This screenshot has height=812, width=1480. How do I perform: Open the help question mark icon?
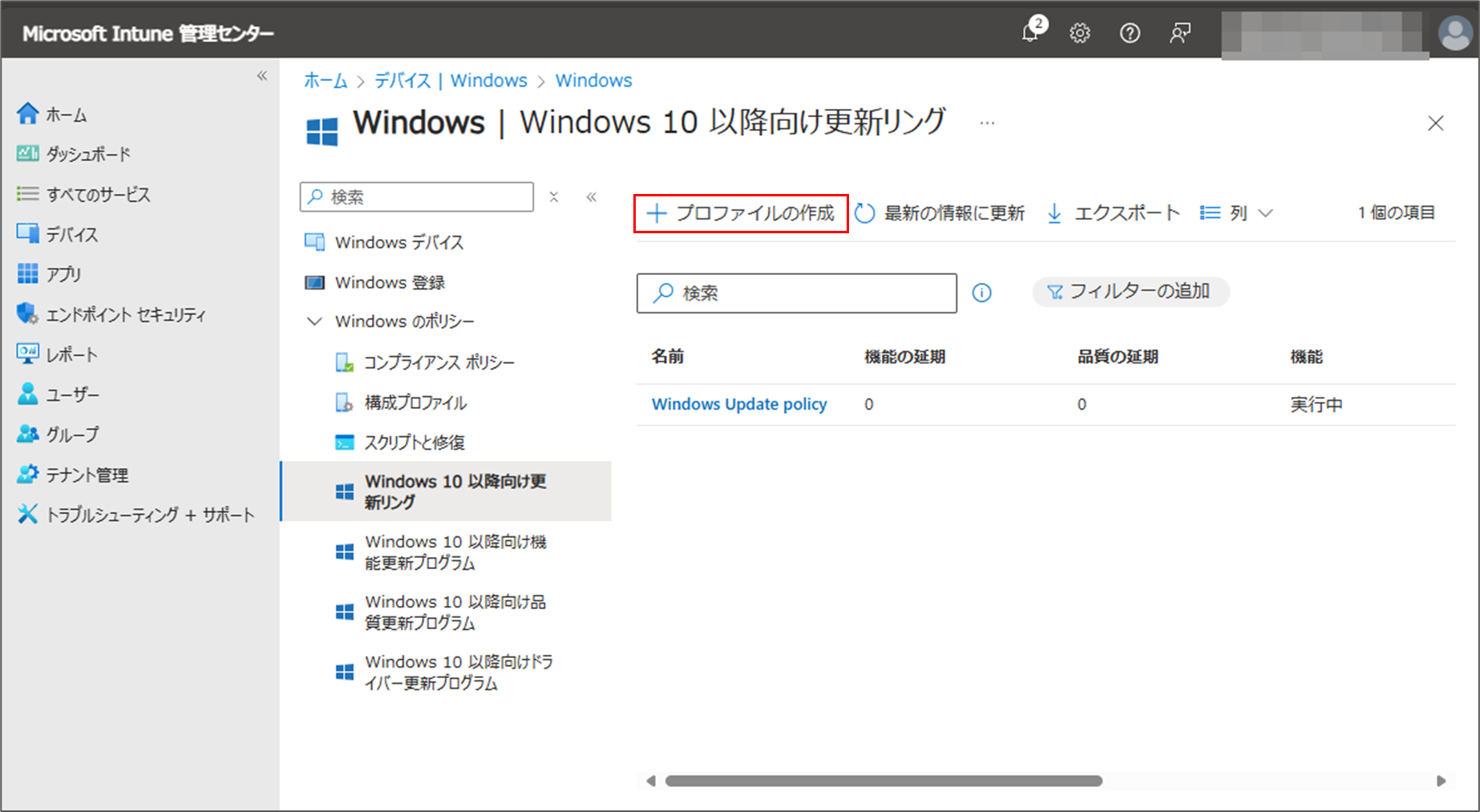(1130, 33)
